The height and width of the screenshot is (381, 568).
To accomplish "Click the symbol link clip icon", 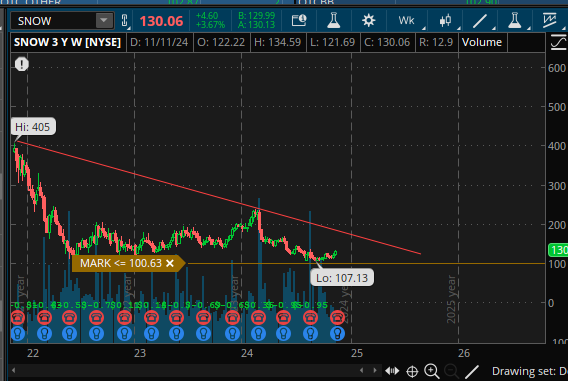I will (125, 21).
